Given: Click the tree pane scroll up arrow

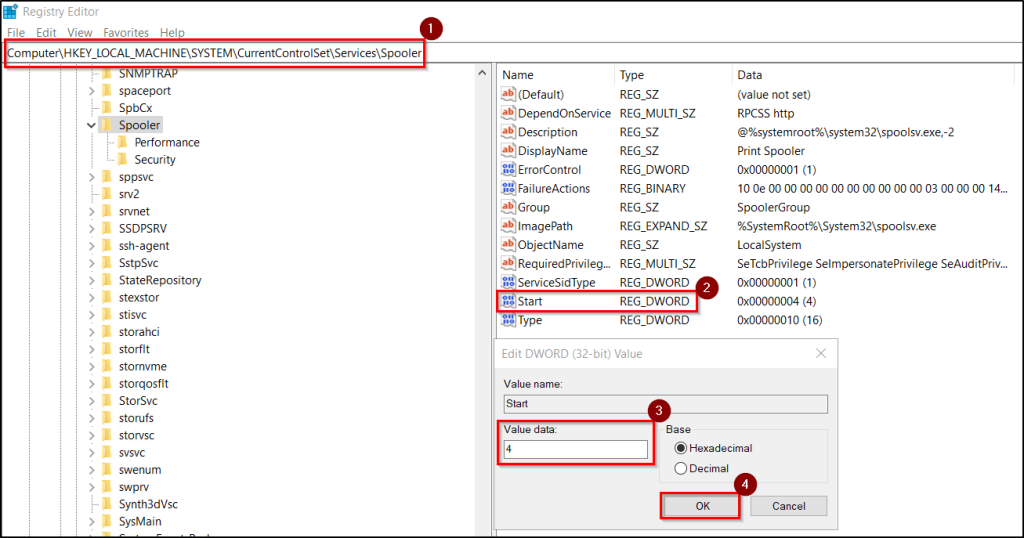Looking at the screenshot, I should pyautogui.click(x=482, y=73).
